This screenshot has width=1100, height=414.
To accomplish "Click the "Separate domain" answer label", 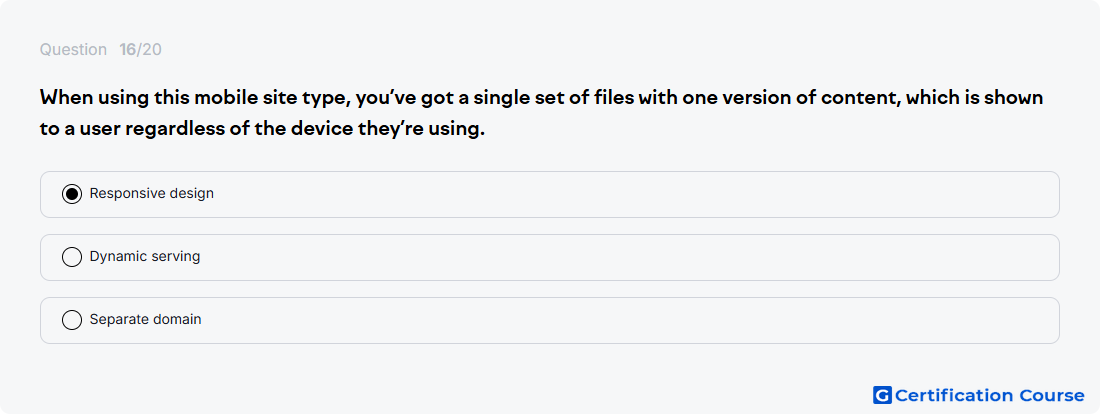I will [x=145, y=319].
